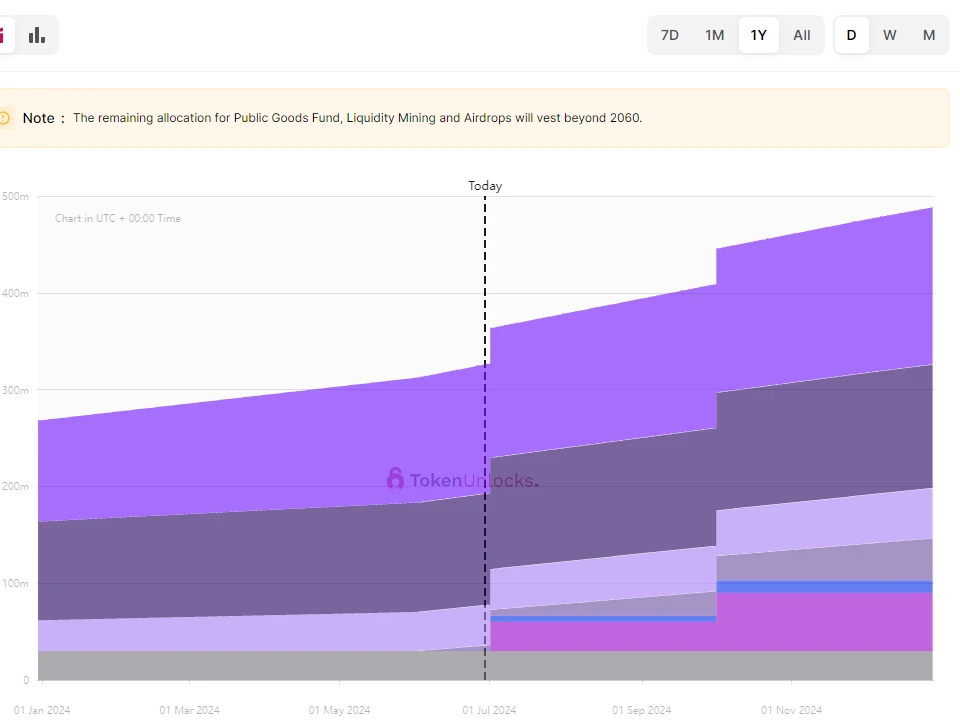Select the 1Y range option
The width and height of the screenshot is (960, 722).
click(x=759, y=35)
